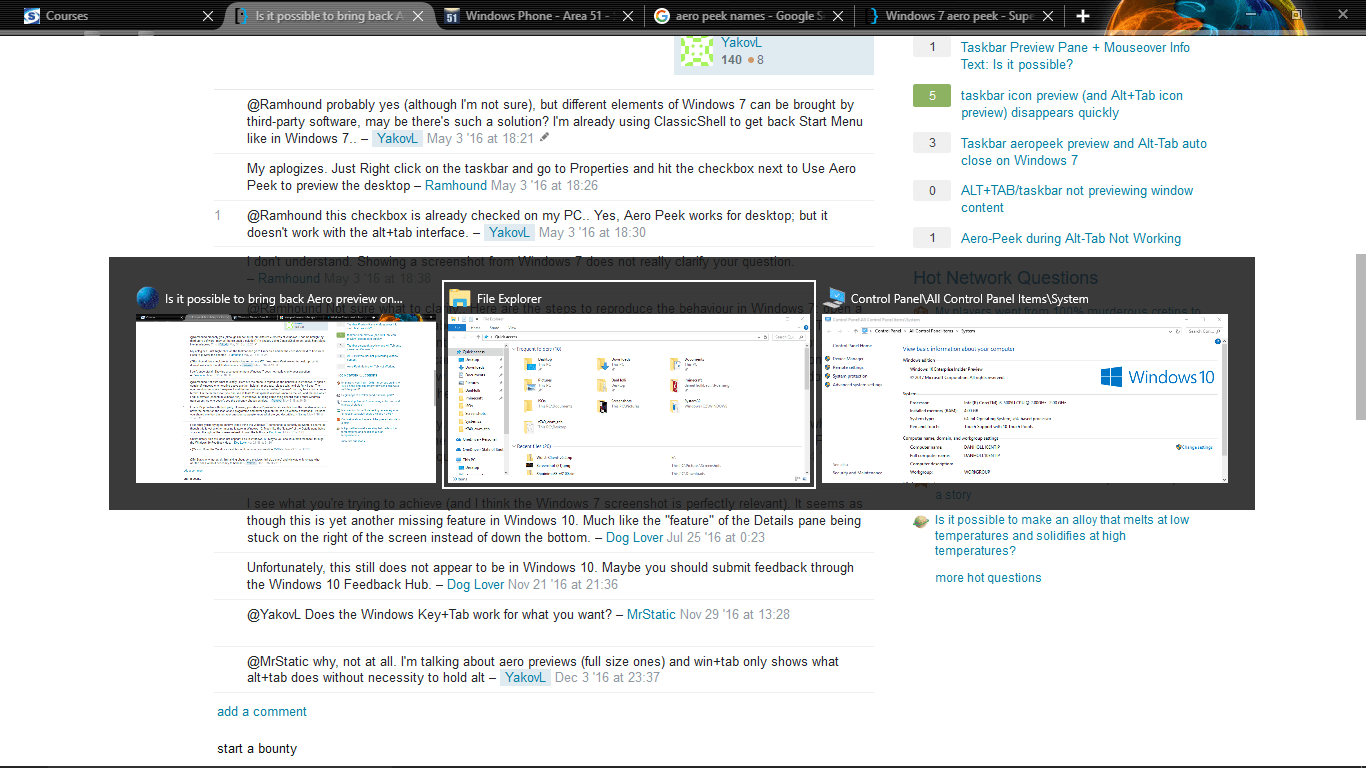Open the alloy melting temperatures hot question

pos(1062,535)
